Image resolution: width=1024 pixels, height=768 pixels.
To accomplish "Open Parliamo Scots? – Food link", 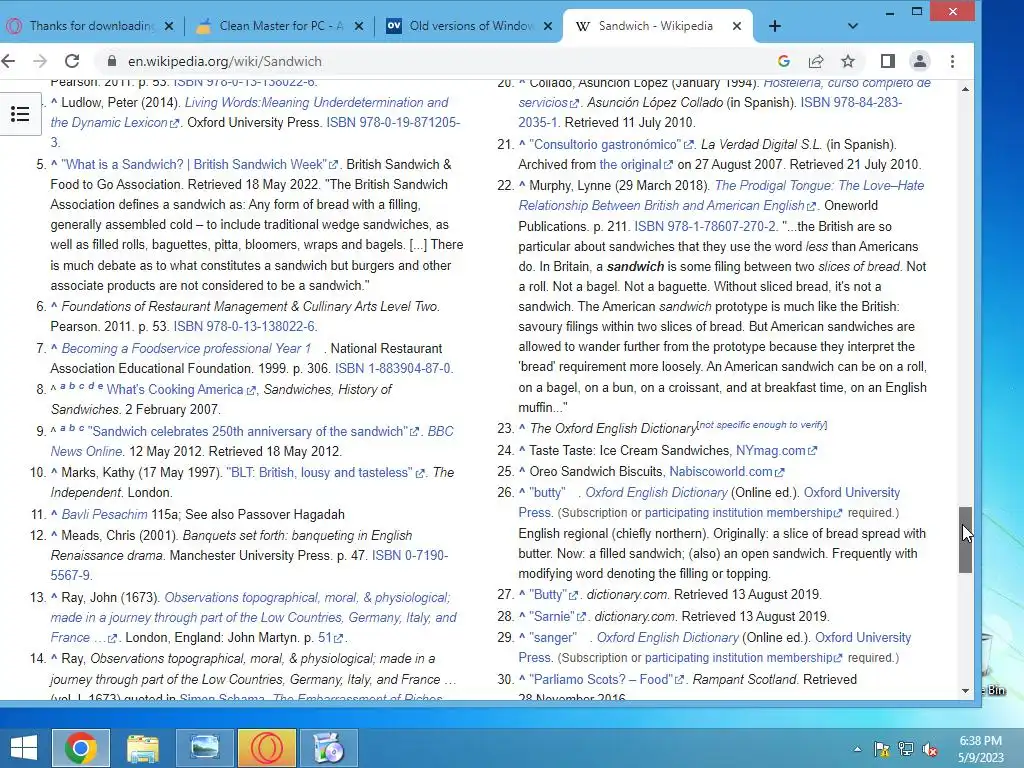I will click(x=601, y=680).
